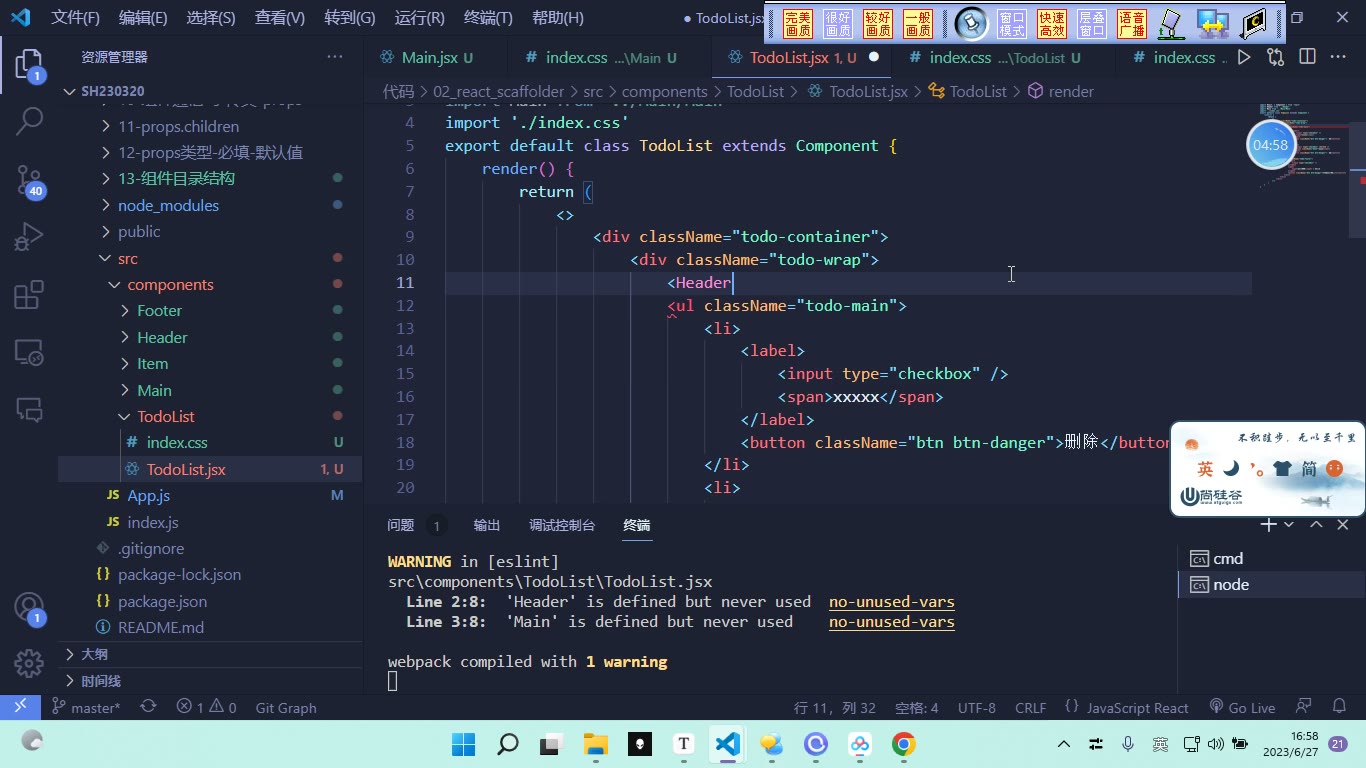Image resolution: width=1366 pixels, height=768 pixels.
Task: Open the terminal launch profile dropdown arrow
Action: 1289,525
